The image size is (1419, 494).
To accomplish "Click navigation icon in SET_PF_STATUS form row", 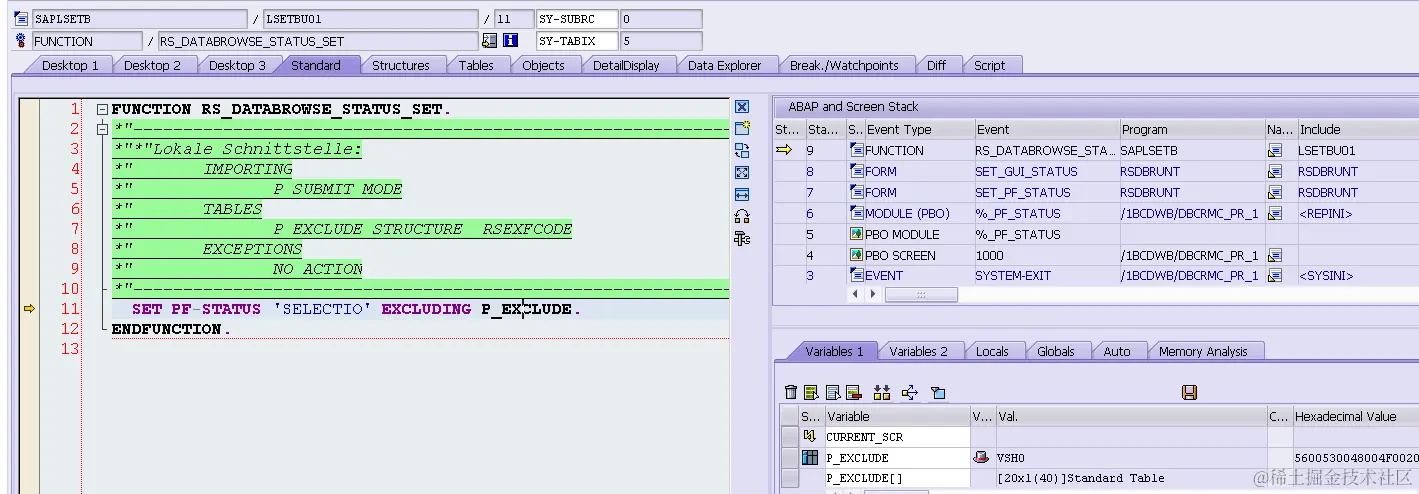I will tap(1275, 192).
